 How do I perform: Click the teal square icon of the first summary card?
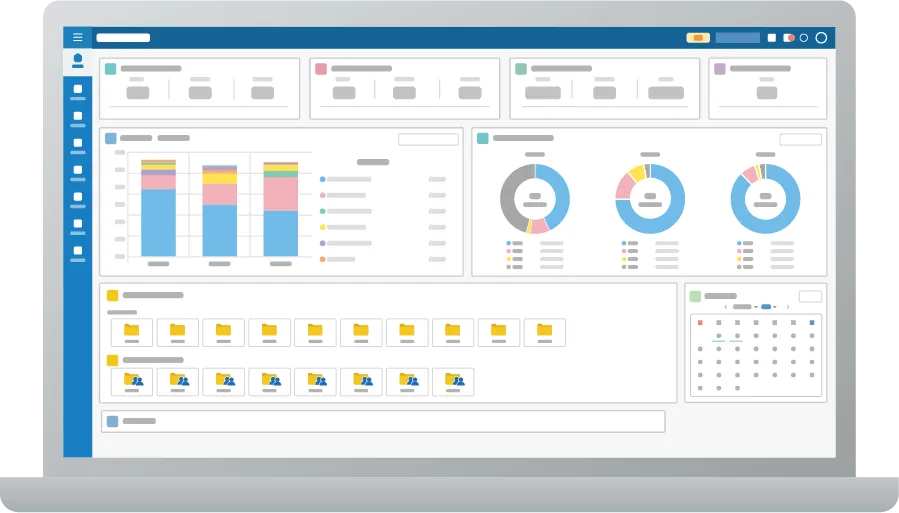coord(111,69)
